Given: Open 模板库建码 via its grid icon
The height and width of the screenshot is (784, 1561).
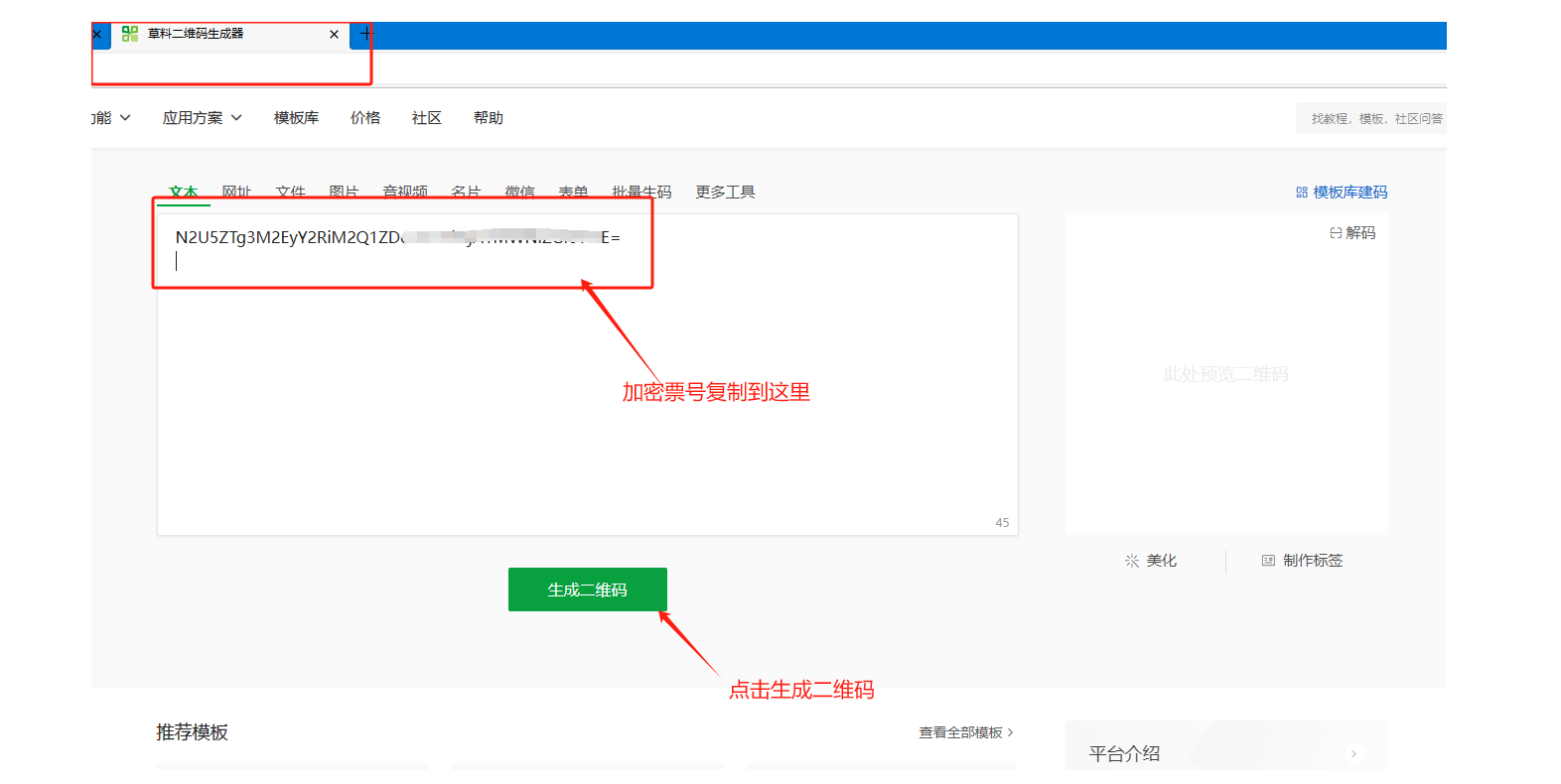Looking at the screenshot, I should point(1301,193).
